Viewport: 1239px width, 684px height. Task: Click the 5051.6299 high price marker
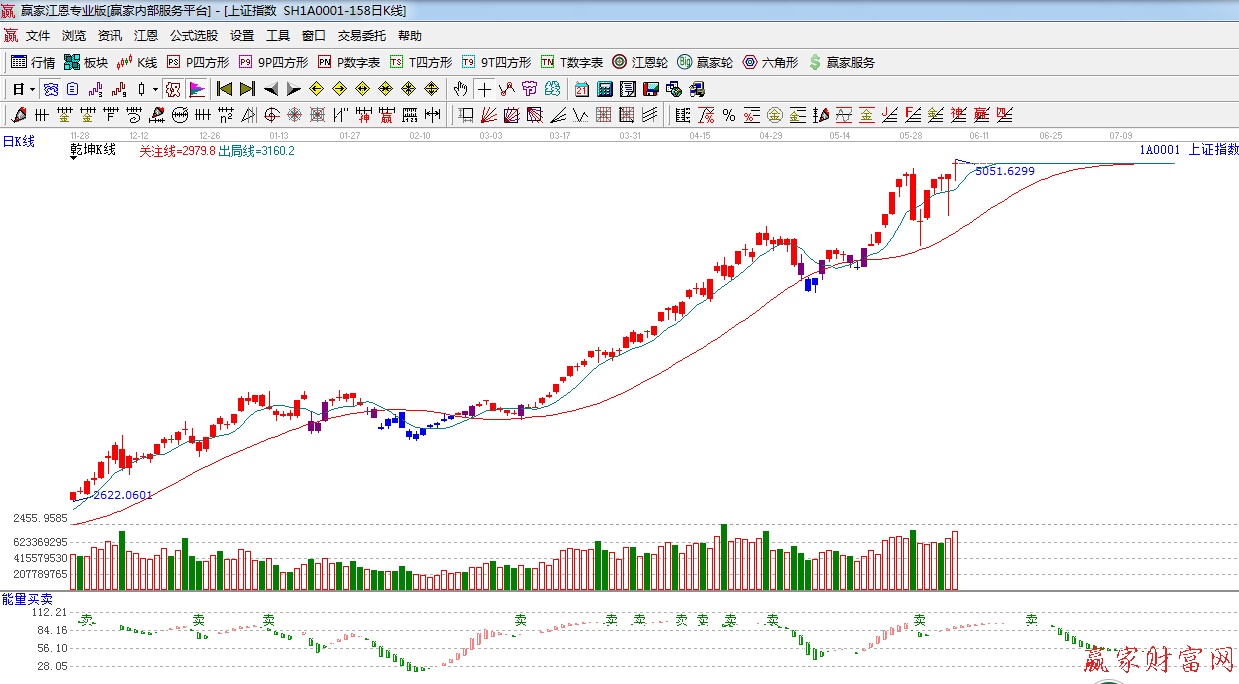1004,171
